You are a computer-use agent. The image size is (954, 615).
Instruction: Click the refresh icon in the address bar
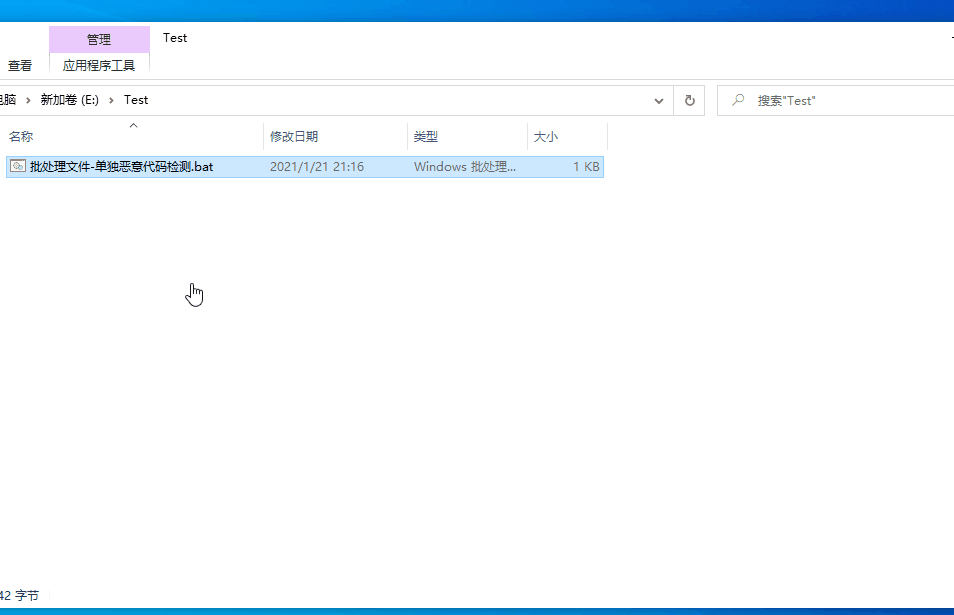(689, 99)
